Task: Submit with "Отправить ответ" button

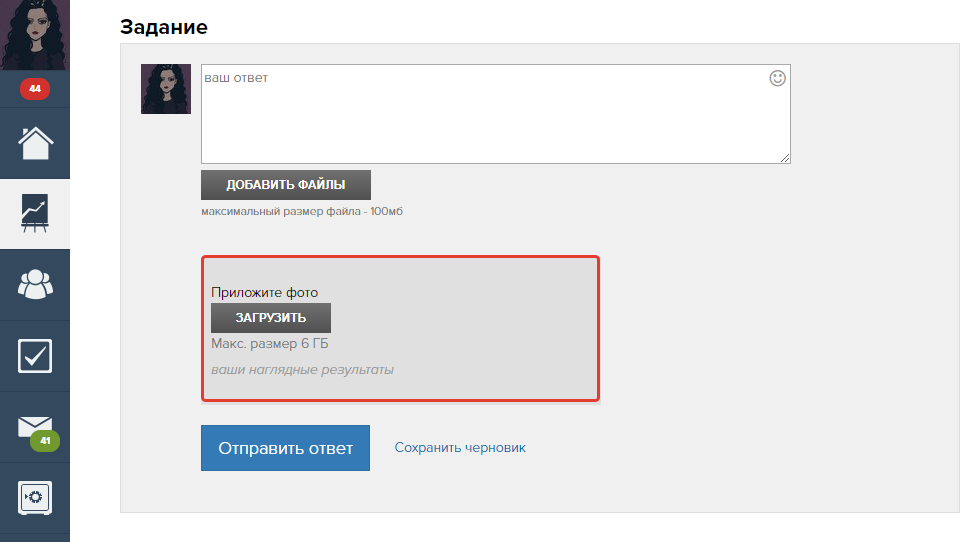Action: click(x=285, y=448)
